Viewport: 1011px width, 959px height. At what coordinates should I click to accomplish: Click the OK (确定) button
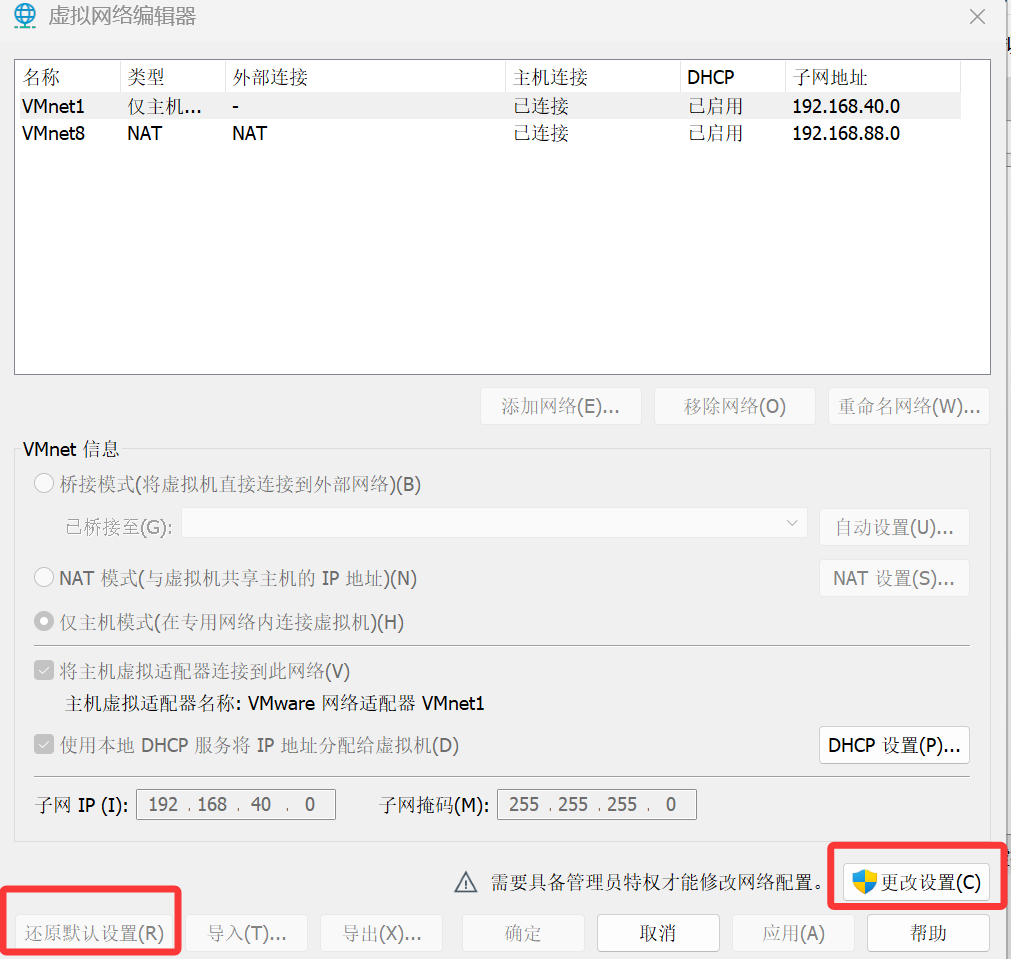[523, 933]
